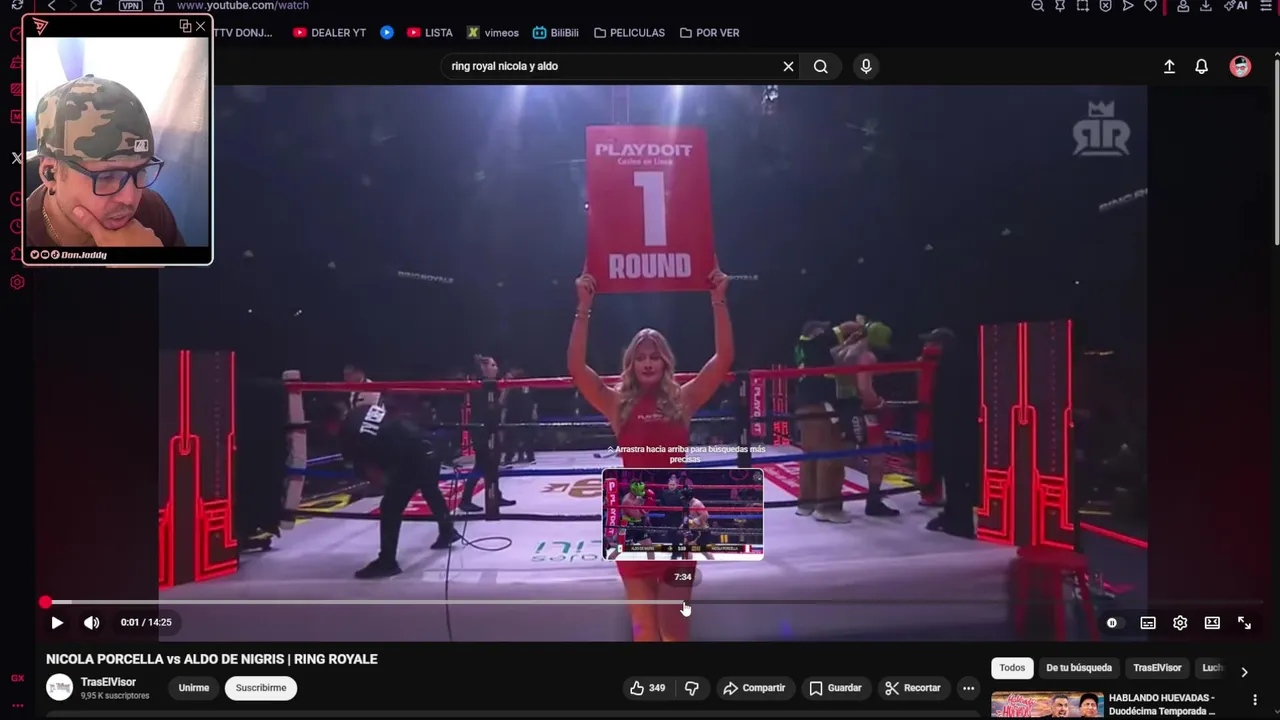Screen dimensions: 1280x720
Task: Pop out webcam overlay window
Action: [x=185, y=26]
